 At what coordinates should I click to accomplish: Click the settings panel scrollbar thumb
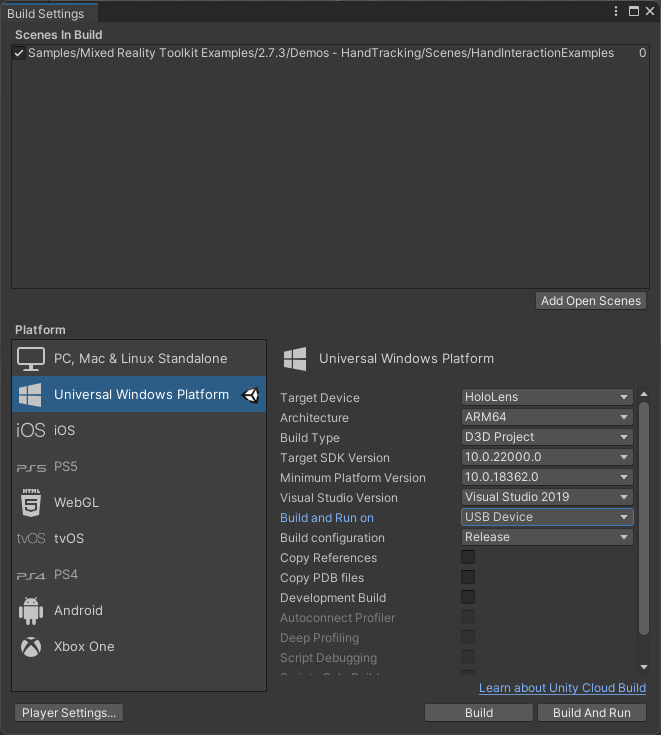tap(644, 518)
